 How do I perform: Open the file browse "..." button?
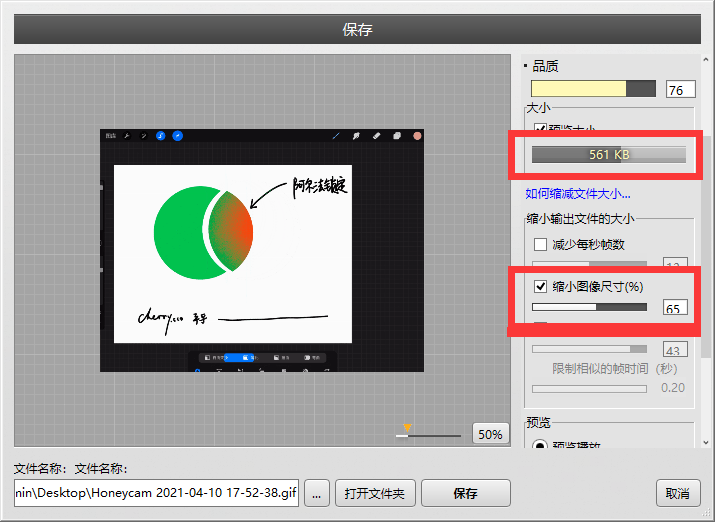coord(317,493)
